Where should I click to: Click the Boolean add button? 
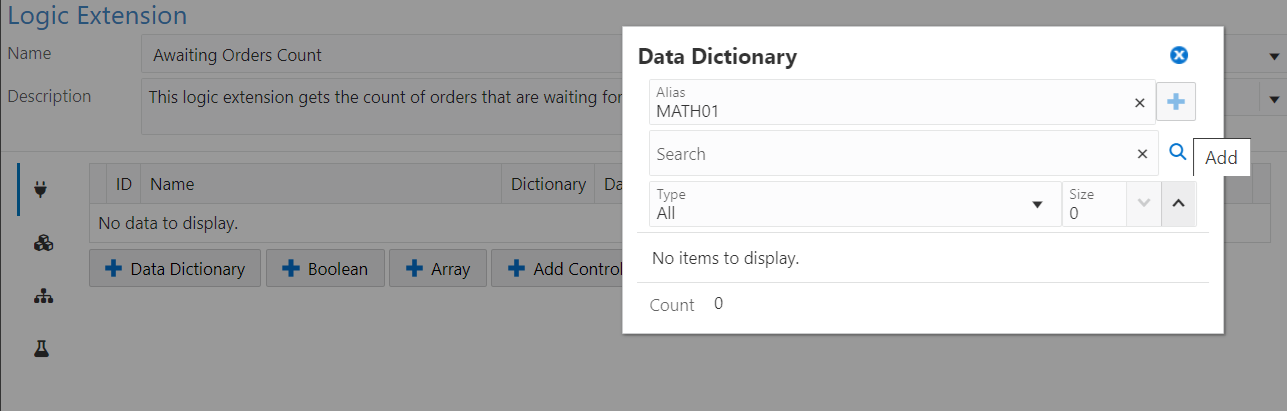point(325,269)
